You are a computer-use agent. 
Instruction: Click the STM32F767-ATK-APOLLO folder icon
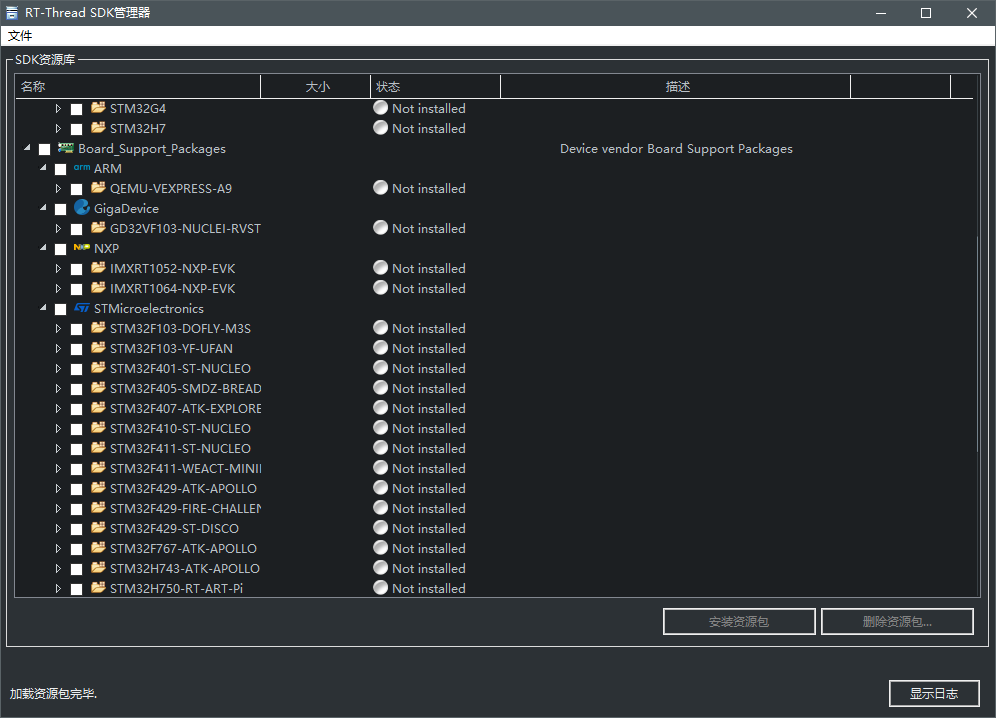98,548
